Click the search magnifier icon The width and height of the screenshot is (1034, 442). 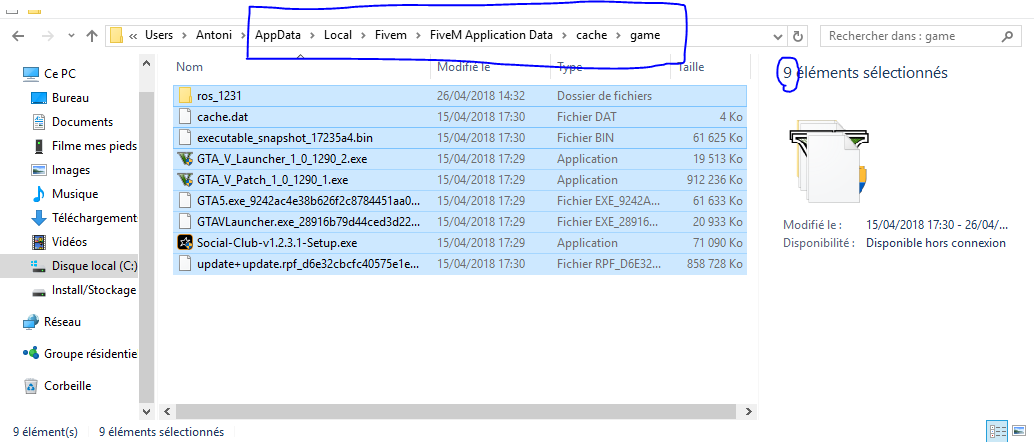pyautogui.click(x=1007, y=36)
